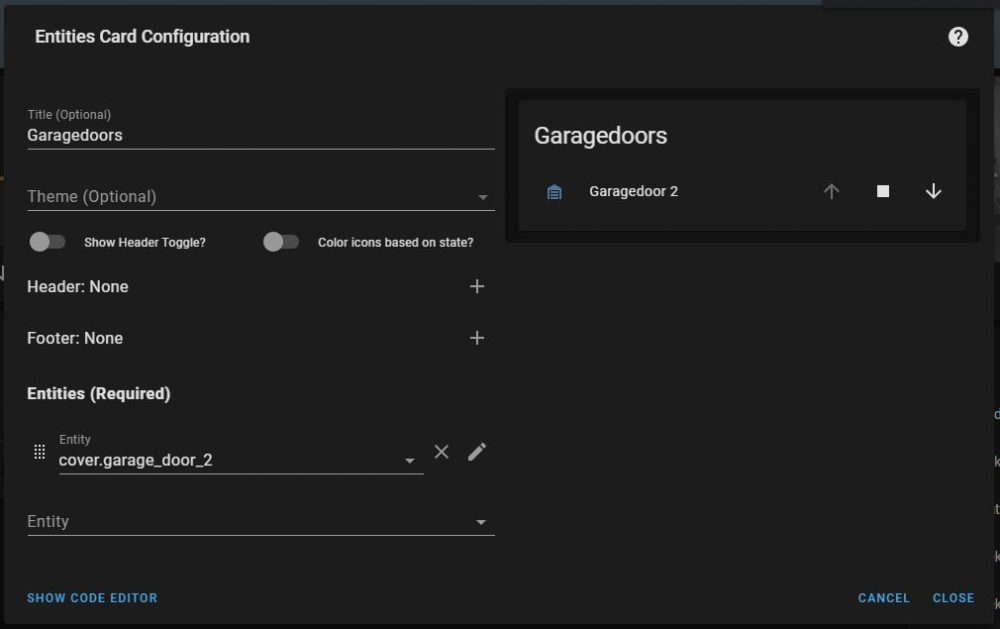This screenshot has width=1000, height=629.
Task: Click the CLOSE button
Action: 952,597
